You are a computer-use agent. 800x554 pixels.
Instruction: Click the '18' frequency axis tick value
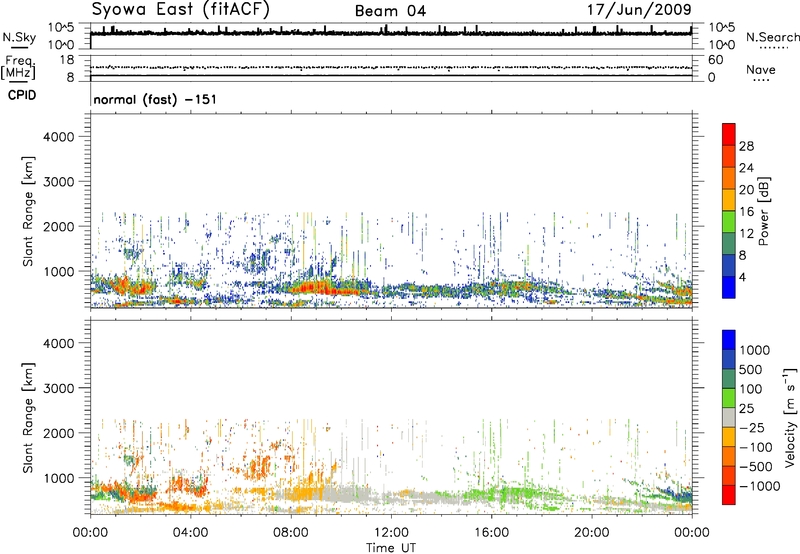point(67,60)
